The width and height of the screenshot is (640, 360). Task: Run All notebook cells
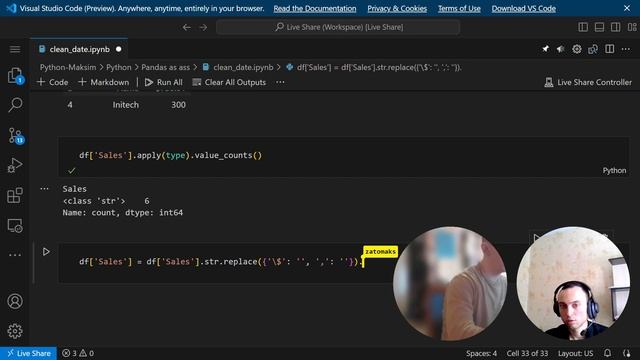pos(164,82)
